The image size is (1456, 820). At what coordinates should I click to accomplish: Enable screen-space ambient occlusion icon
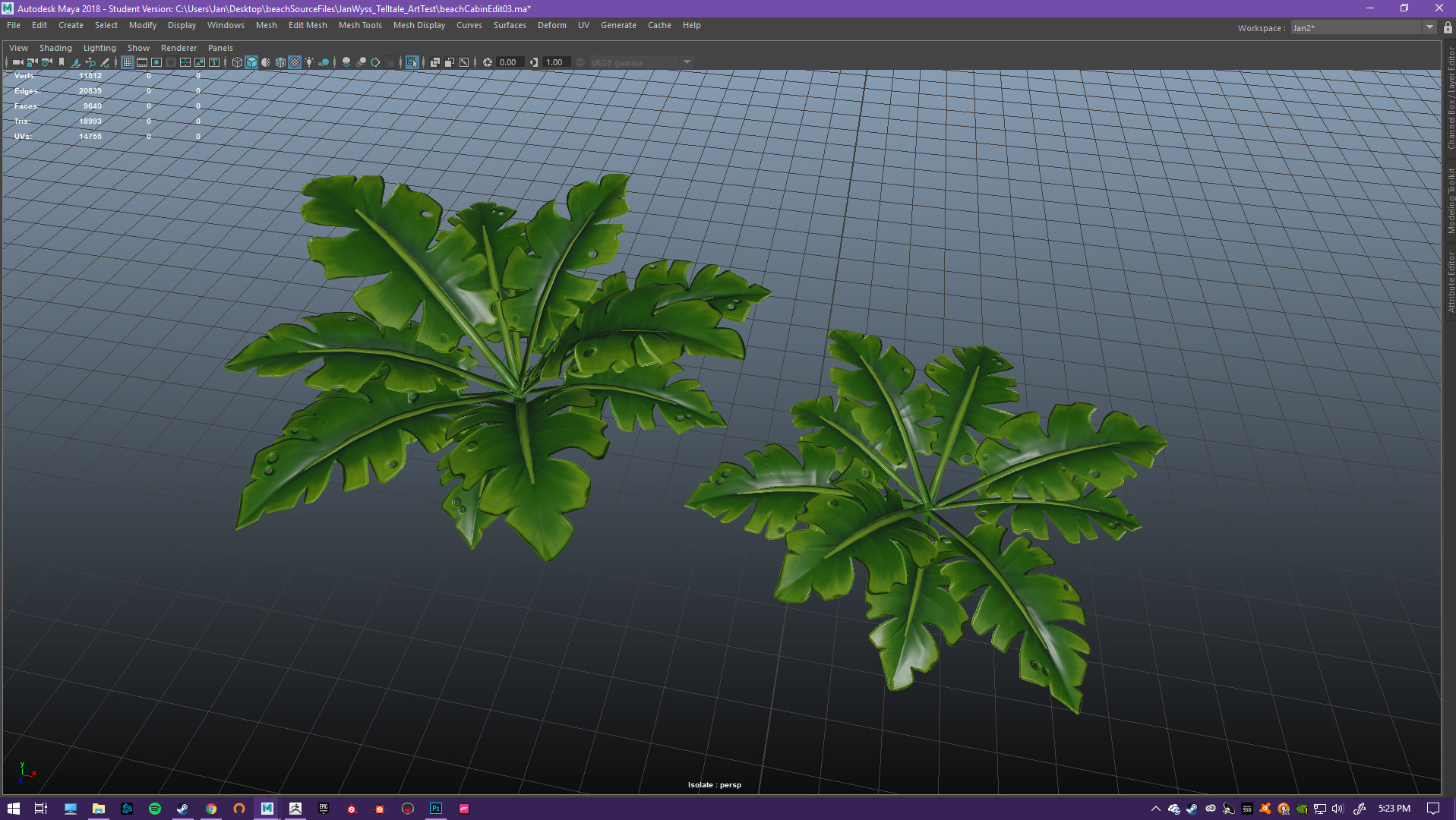click(346, 62)
